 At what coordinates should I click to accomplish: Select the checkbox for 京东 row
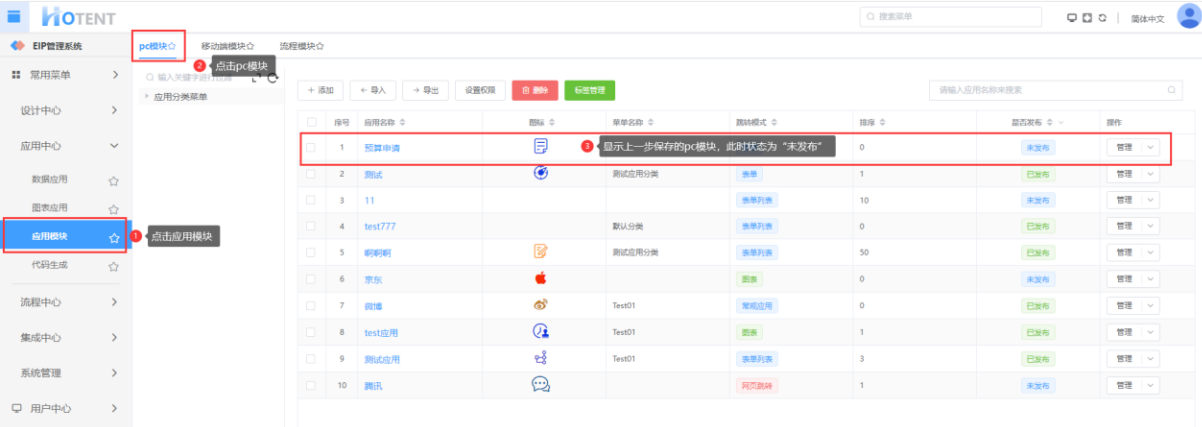(x=311, y=279)
